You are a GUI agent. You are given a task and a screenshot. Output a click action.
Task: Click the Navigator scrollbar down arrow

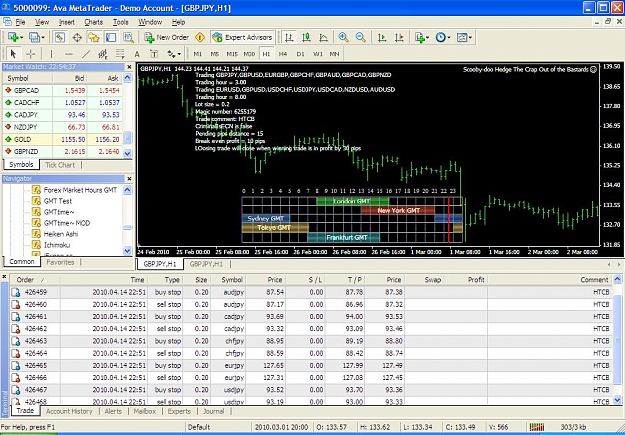[127, 250]
